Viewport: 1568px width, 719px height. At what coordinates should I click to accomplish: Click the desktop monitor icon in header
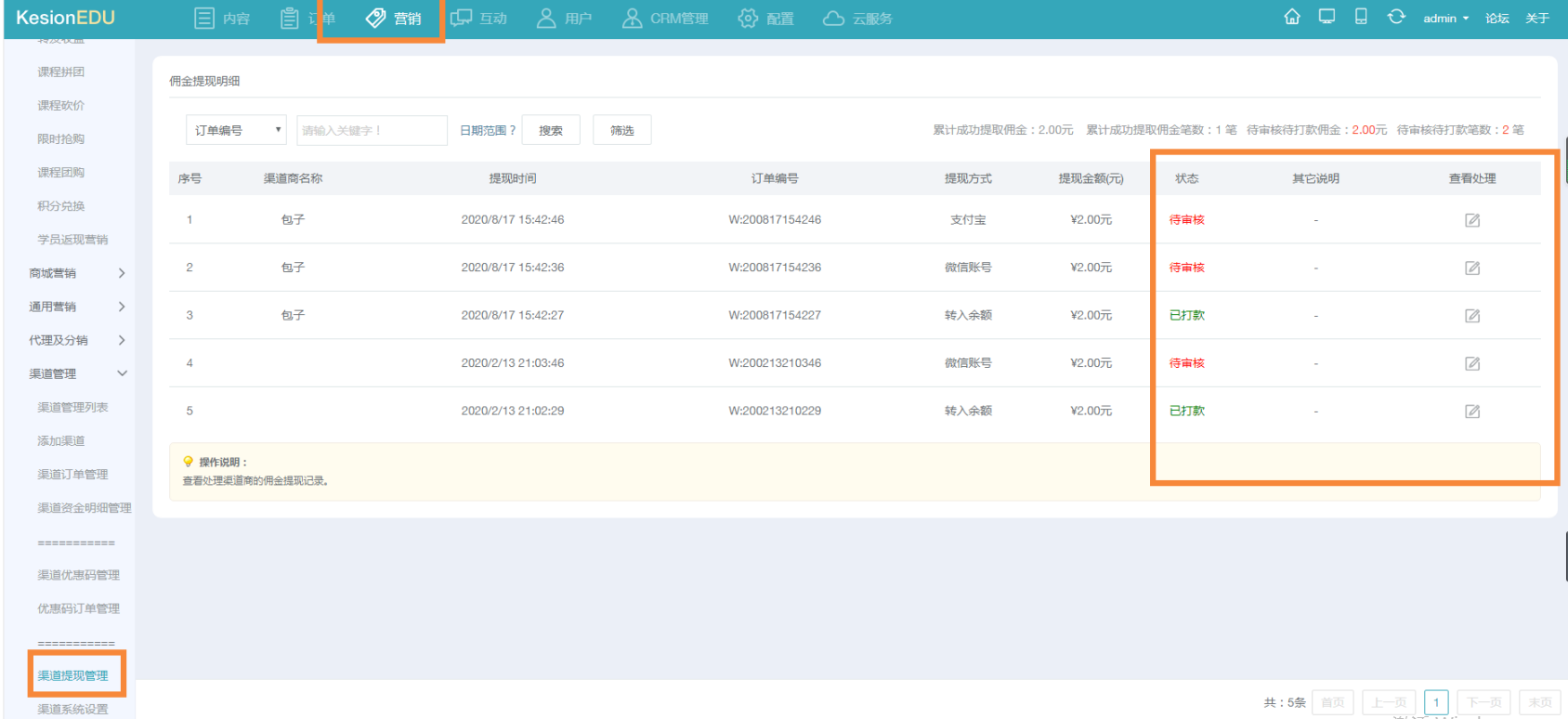pos(1326,17)
